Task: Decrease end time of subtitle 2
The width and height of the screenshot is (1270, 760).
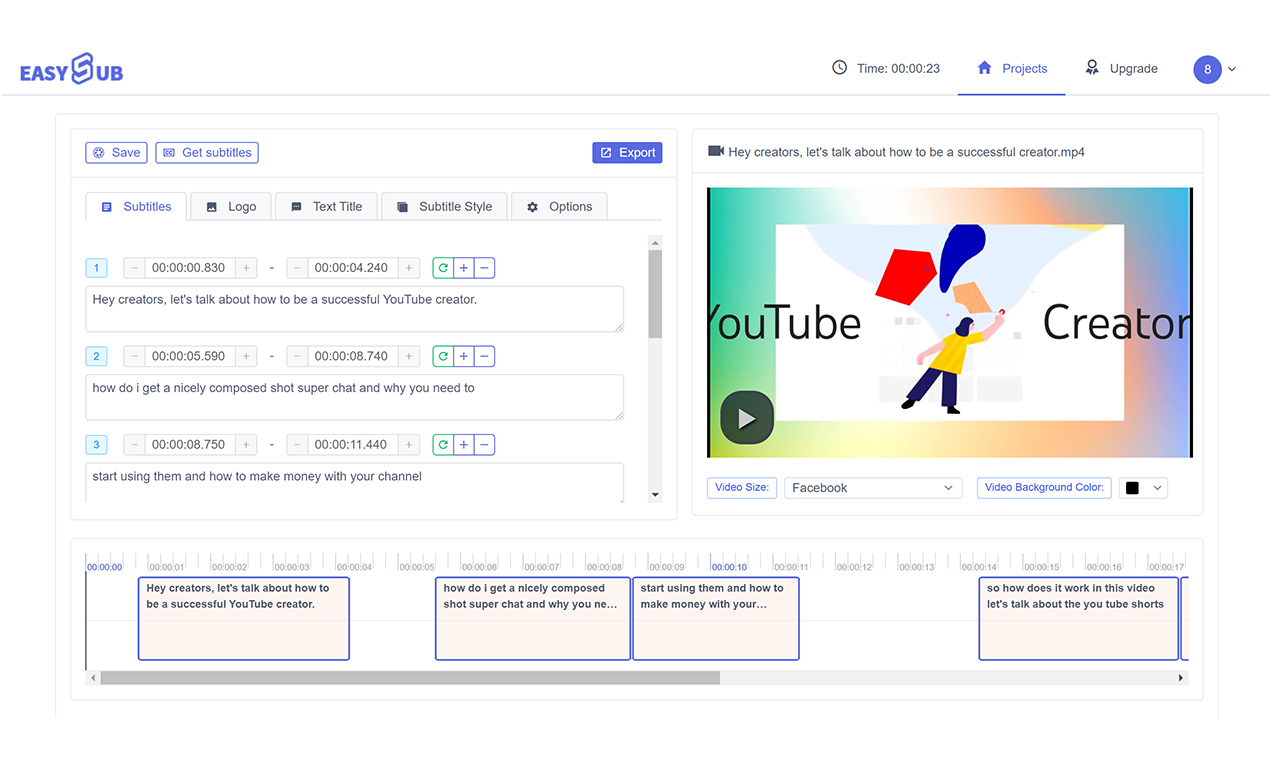Action: [x=297, y=356]
